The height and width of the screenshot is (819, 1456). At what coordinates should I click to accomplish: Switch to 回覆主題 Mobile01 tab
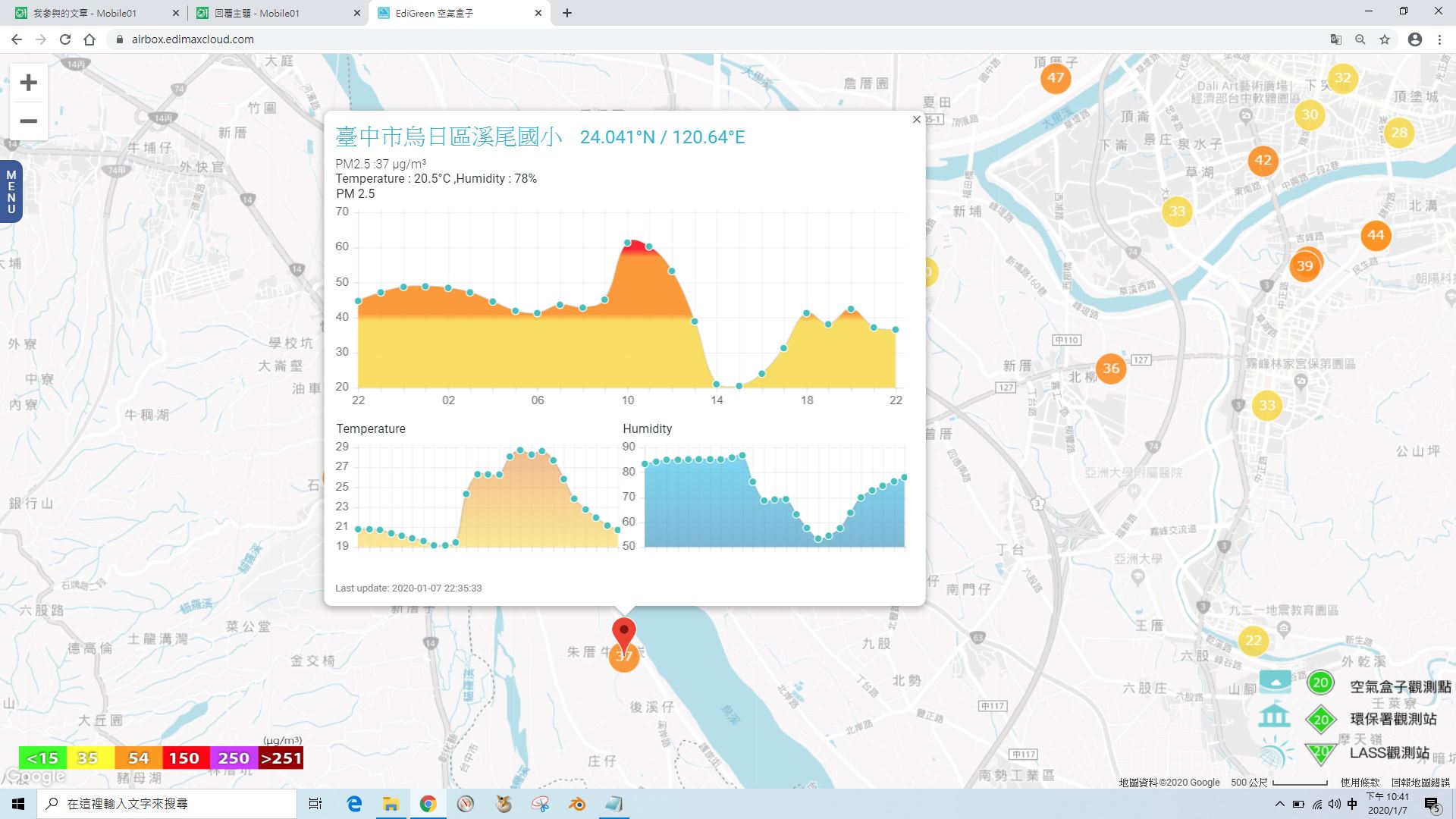click(277, 13)
